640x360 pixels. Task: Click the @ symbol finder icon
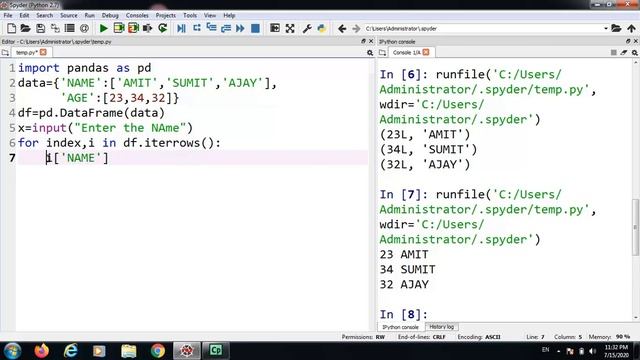click(84, 28)
